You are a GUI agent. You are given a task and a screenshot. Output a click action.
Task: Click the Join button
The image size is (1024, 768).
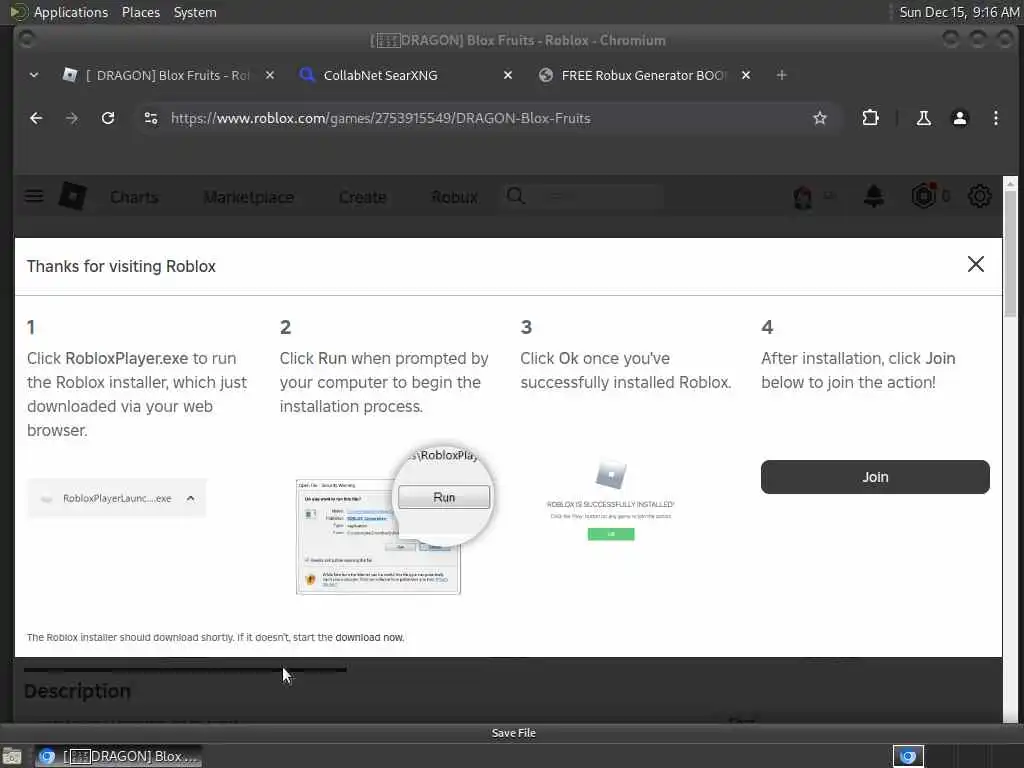(x=875, y=477)
